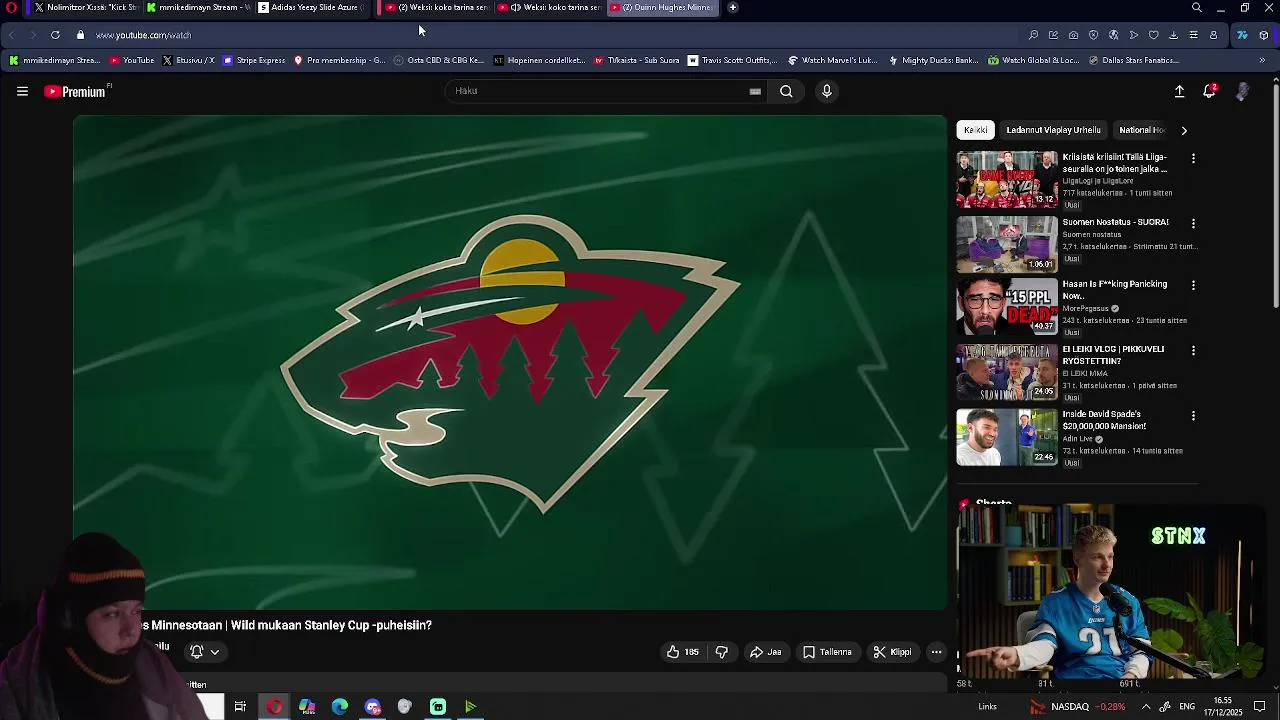Image resolution: width=1280 pixels, height=720 pixels.
Task: Open Suomen Nostatus - SUORA thumbnail
Action: (x=1007, y=244)
